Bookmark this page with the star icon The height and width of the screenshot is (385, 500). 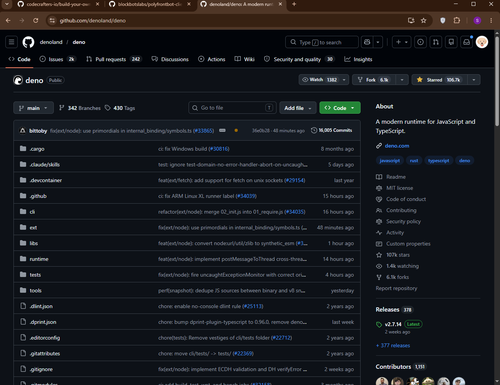point(424,21)
